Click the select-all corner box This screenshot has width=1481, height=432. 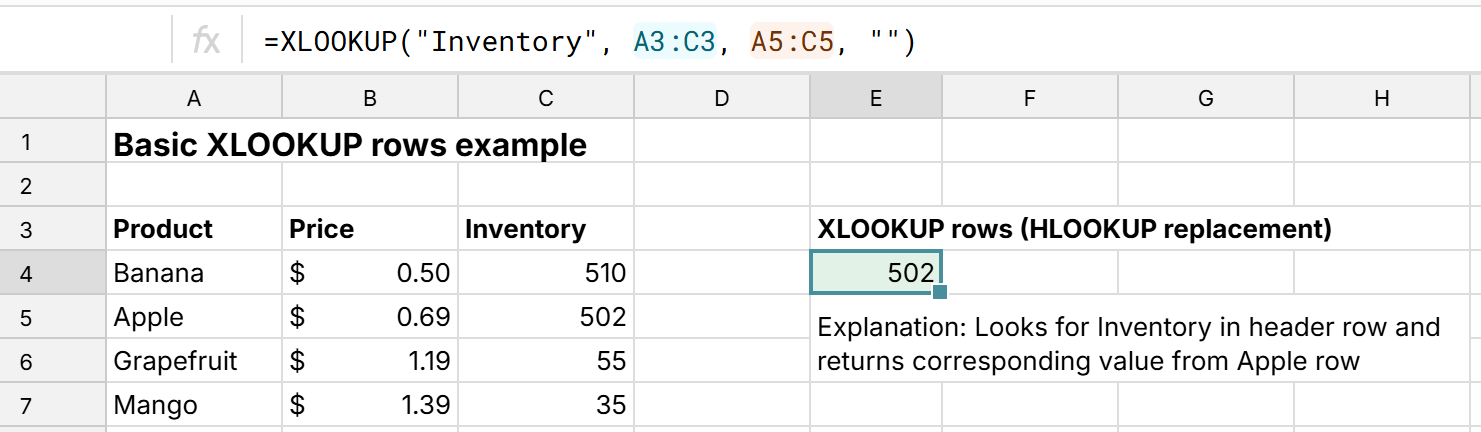click(x=53, y=98)
